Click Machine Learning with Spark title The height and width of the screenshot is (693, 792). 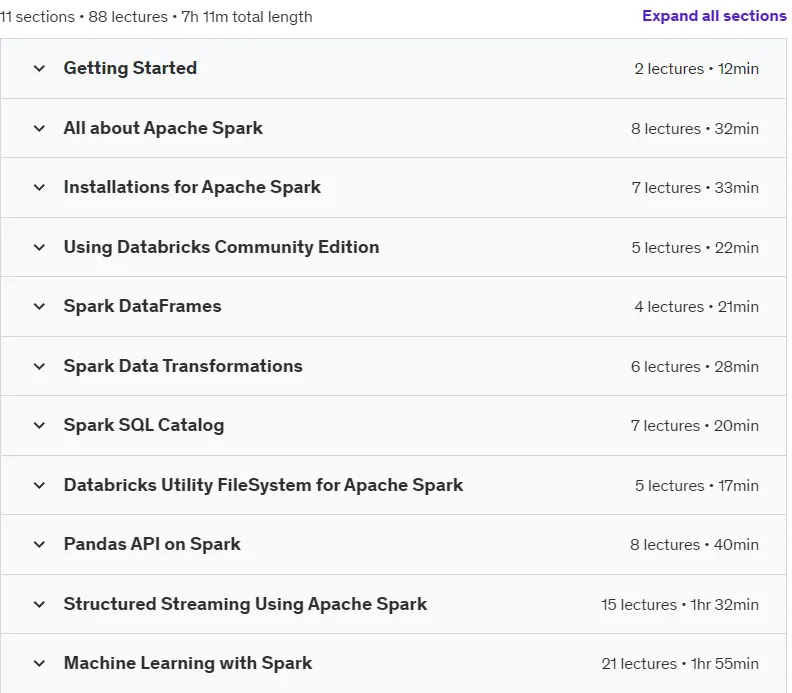(188, 663)
